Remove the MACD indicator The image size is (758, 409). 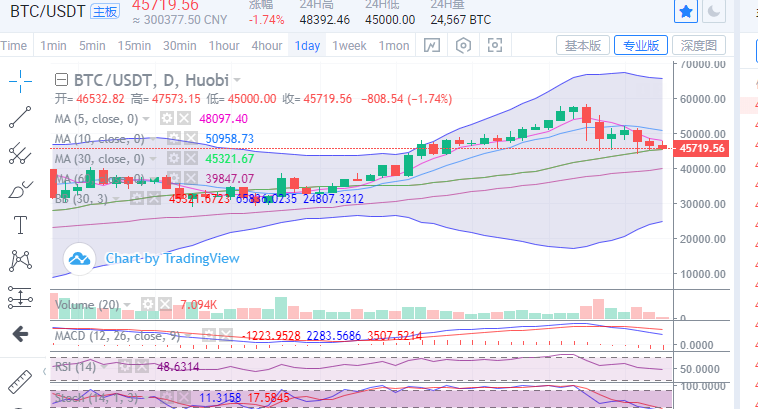click(226, 335)
